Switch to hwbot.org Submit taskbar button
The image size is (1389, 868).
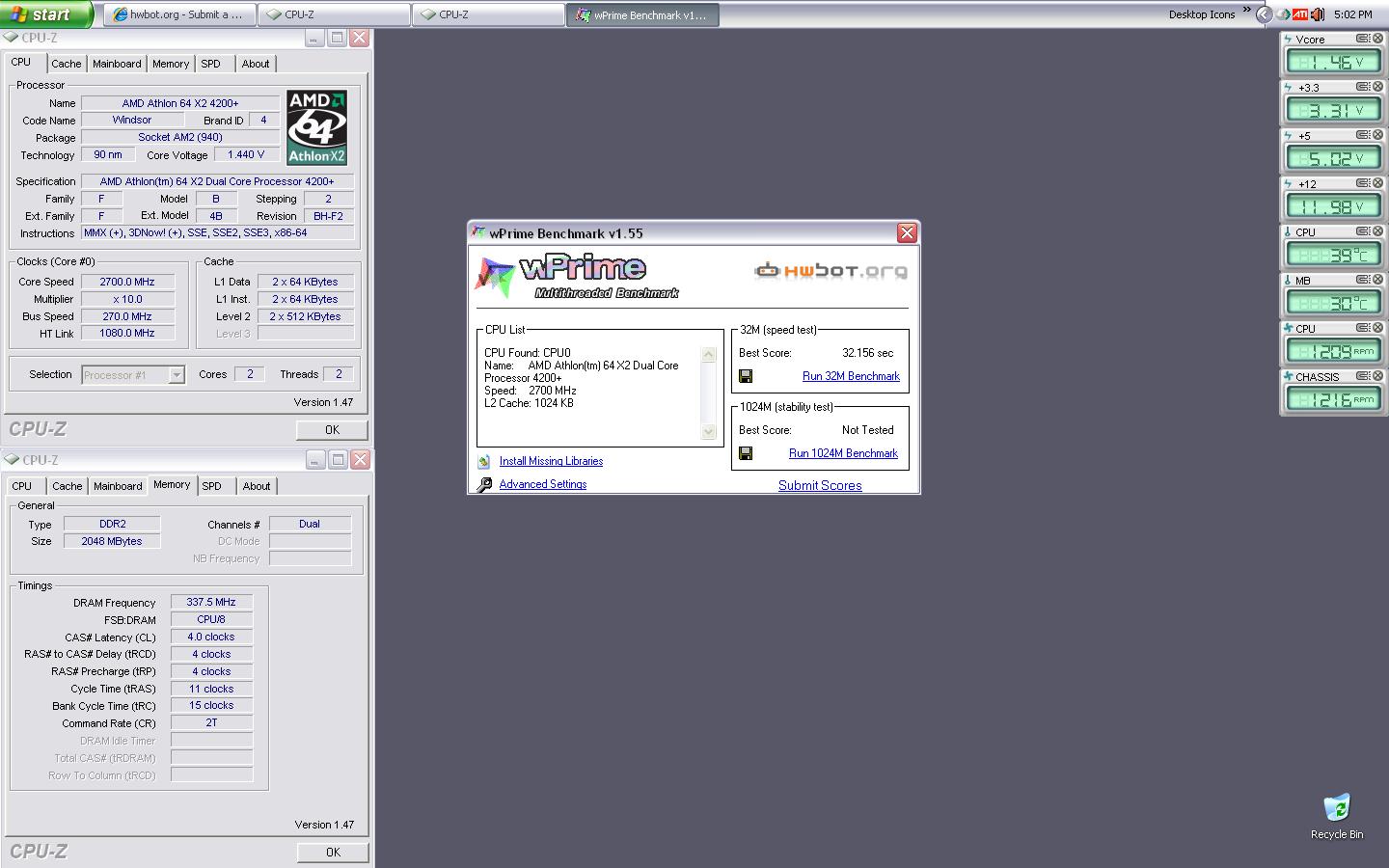[x=180, y=14]
